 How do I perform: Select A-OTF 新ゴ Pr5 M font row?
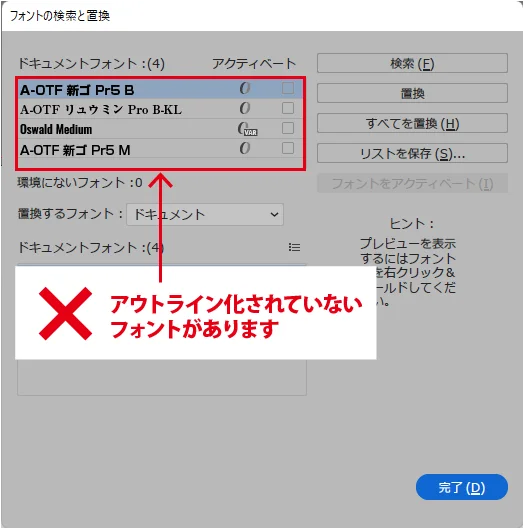pos(160,148)
